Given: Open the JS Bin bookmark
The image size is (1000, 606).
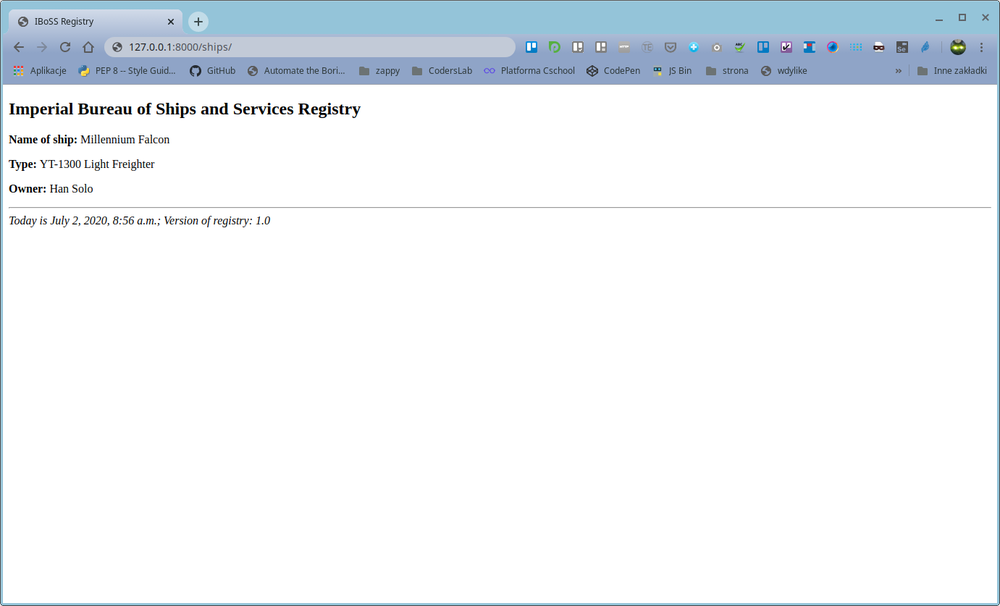Looking at the screenshot, I should [x=673, y=71].
